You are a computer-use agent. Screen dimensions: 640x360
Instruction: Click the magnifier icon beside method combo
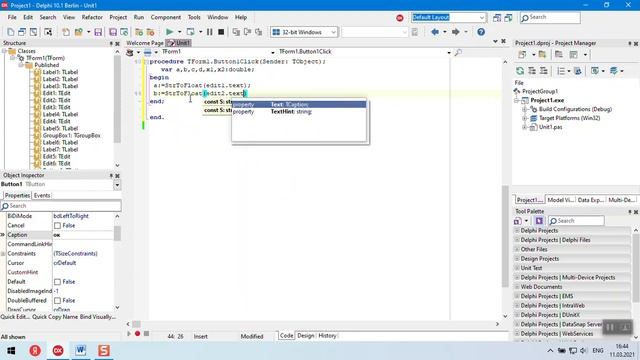tap(458, 52)
